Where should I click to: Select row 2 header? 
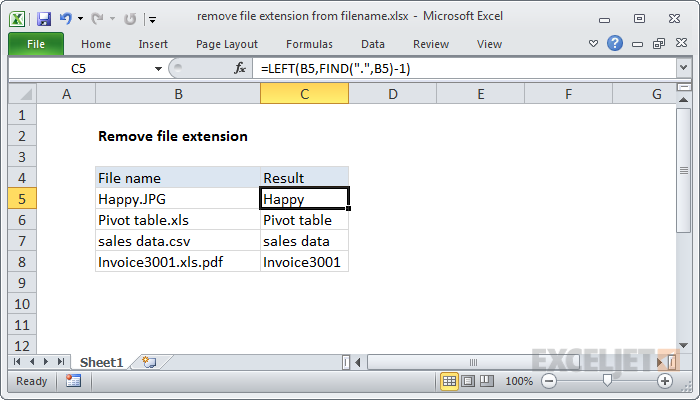[22, 136]
